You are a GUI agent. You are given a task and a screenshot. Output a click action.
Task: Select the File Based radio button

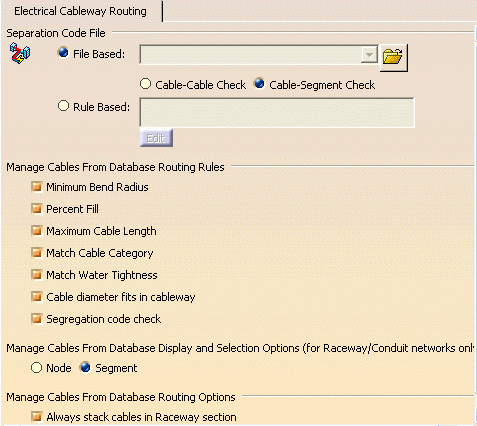63,53
